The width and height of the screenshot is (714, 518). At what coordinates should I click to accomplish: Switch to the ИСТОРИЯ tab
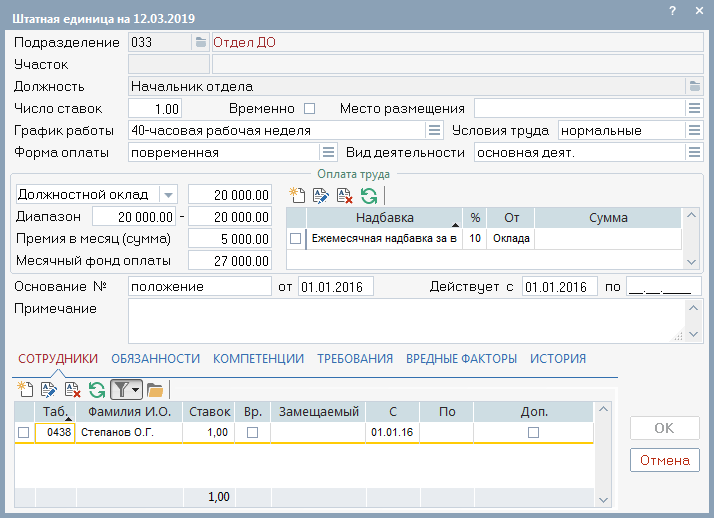click(x=558, y=359)
